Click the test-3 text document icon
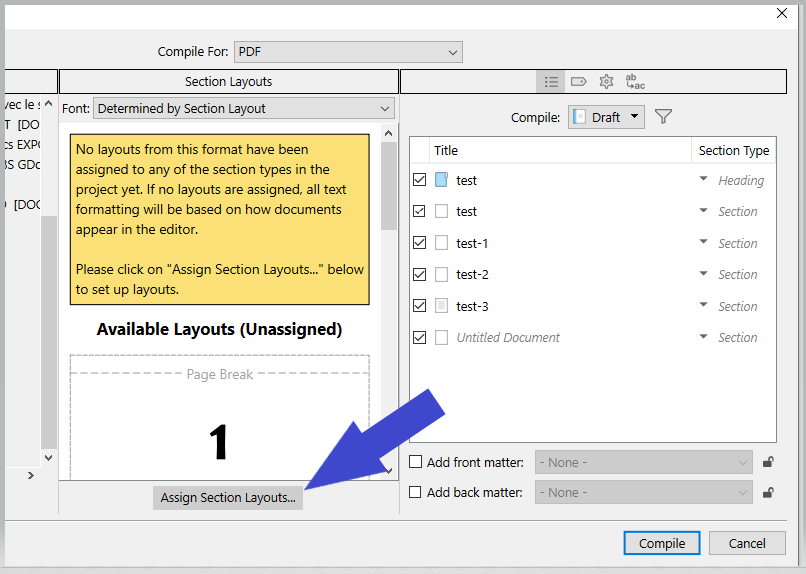Image resolution: width=806 pixels, height=574 pixels. point(442,306)
